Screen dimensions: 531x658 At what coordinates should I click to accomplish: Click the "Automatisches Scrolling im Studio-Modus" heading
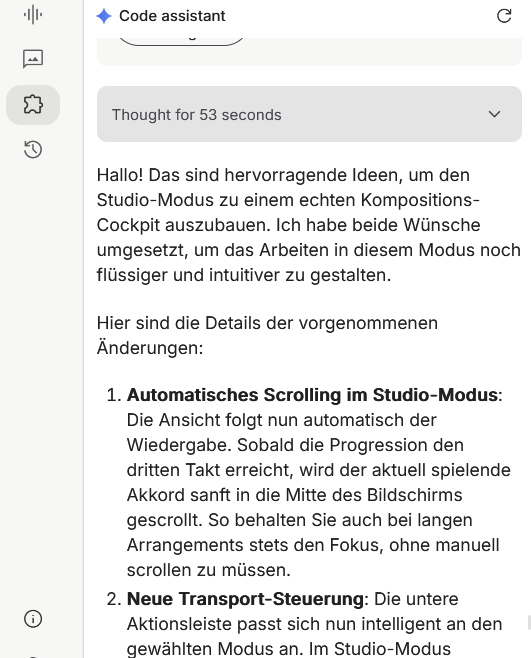click(x=312, y=395)
